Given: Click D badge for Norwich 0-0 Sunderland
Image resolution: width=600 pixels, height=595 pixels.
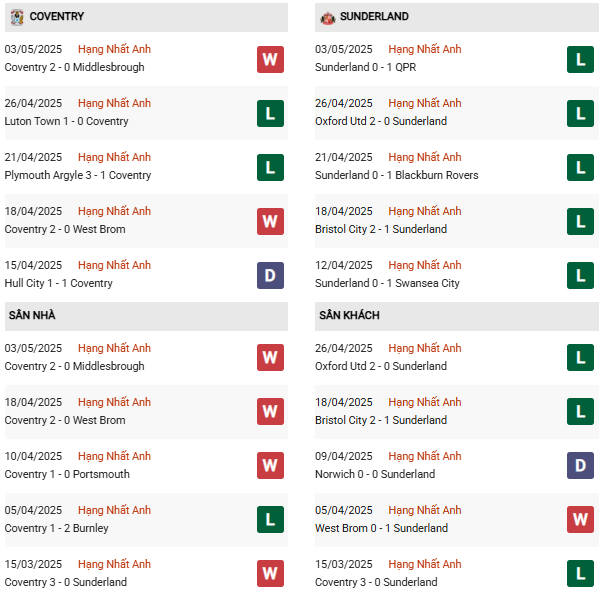Looking at the screenshot, I should (x=580, y=466).
